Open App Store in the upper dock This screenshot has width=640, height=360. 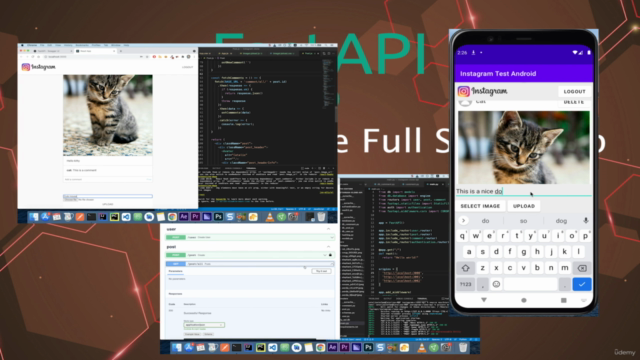45,217
